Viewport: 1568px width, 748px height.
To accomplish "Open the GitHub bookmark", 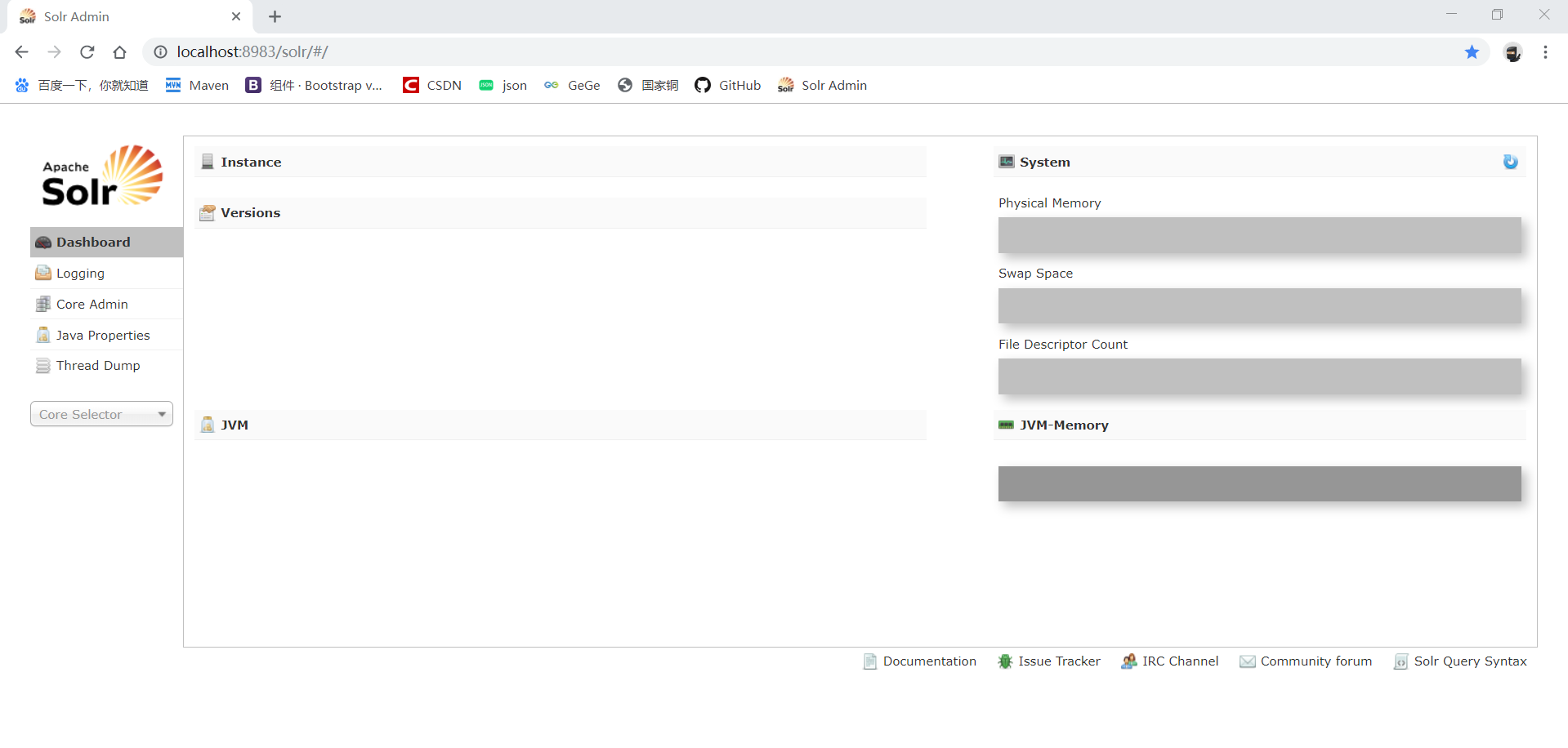I will (x=727, y=85).
